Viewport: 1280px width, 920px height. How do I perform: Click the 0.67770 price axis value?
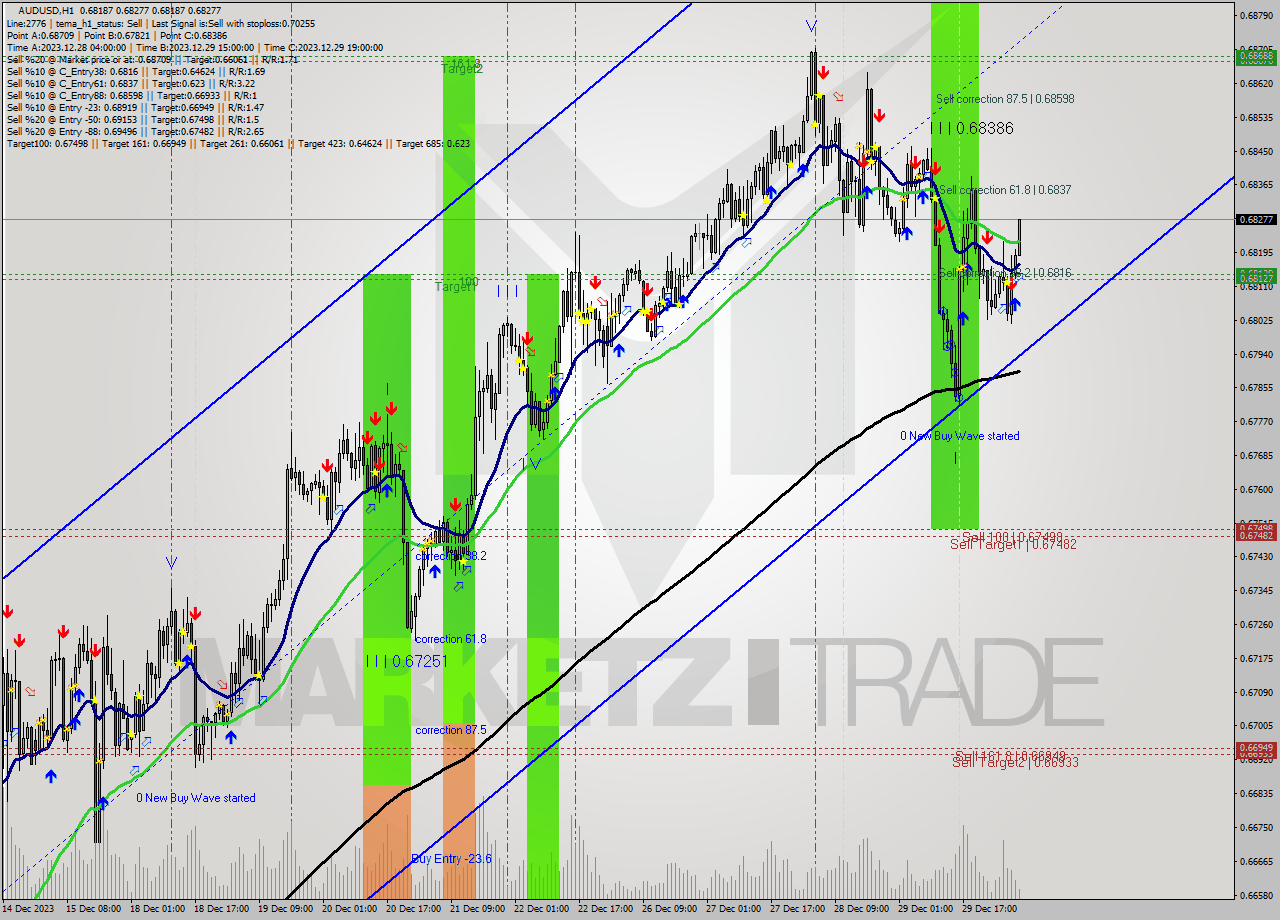click(x=1256, y=421)
